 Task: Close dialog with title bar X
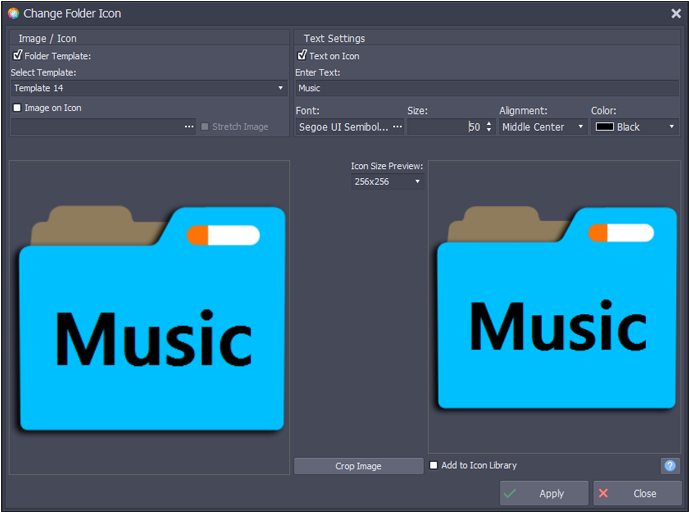point(676,14)
